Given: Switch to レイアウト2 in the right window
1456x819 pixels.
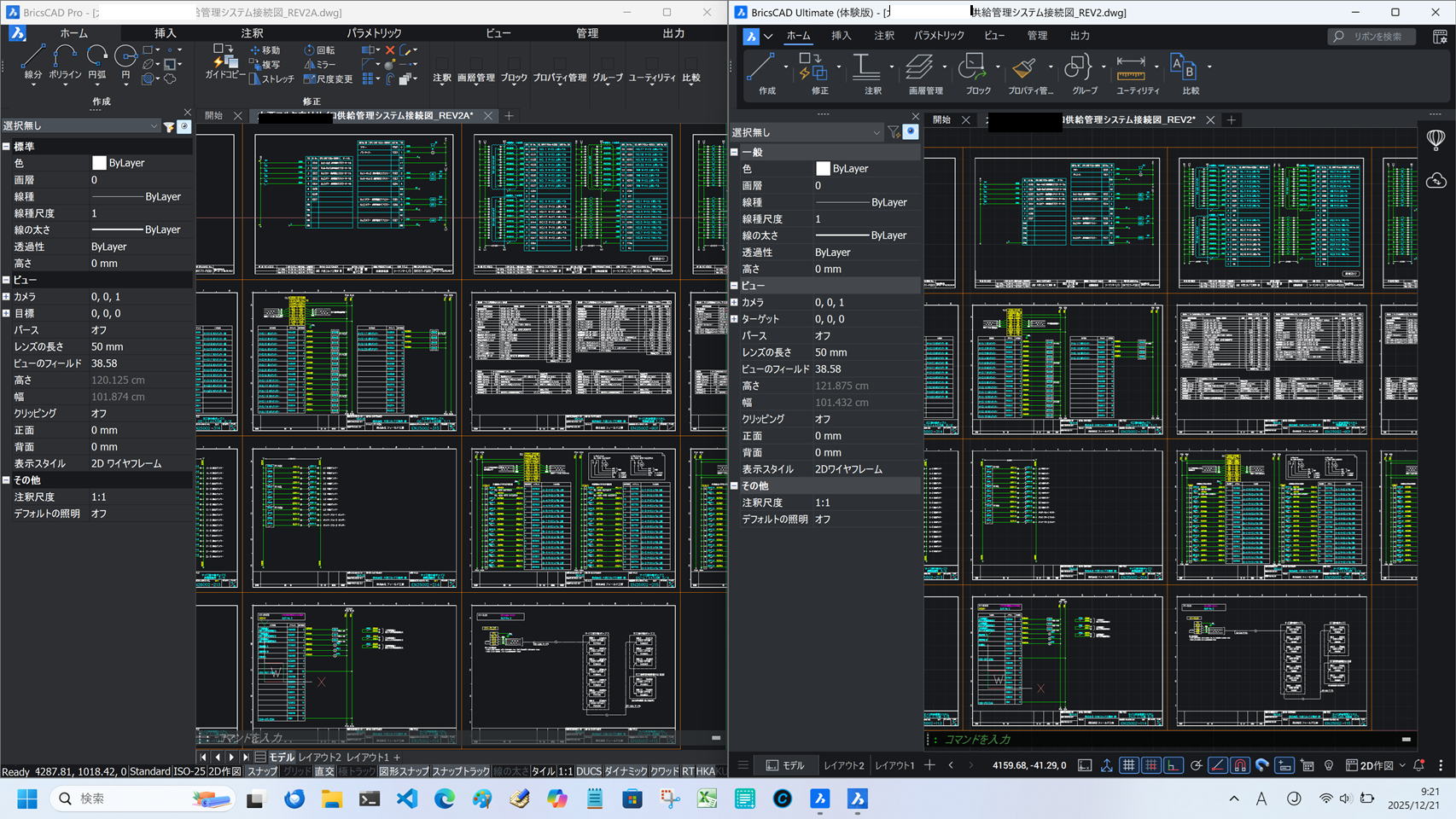Looking at the screenshot, I should coord(843,765).
